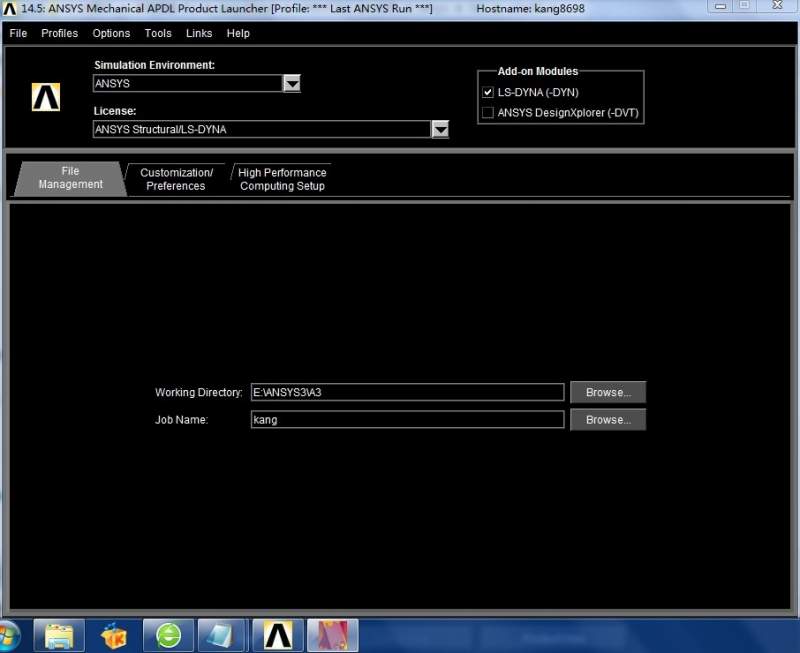Open the blue notepad taskbar icon
Screen dimensions: 800x653
click(222, 636)
